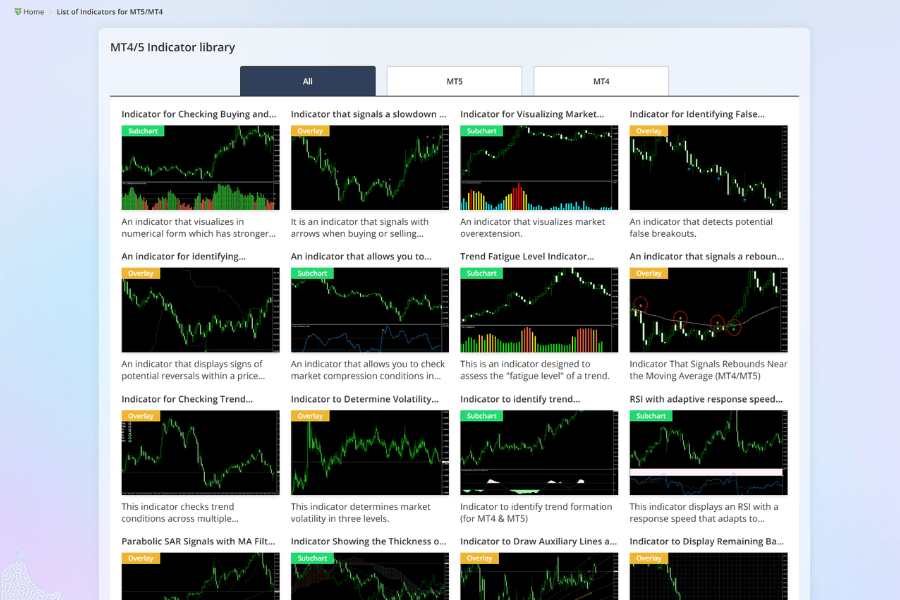Click the moving average rebound chart thumbnail
This screenshot has height=600, width=900.
coord(708,310)
